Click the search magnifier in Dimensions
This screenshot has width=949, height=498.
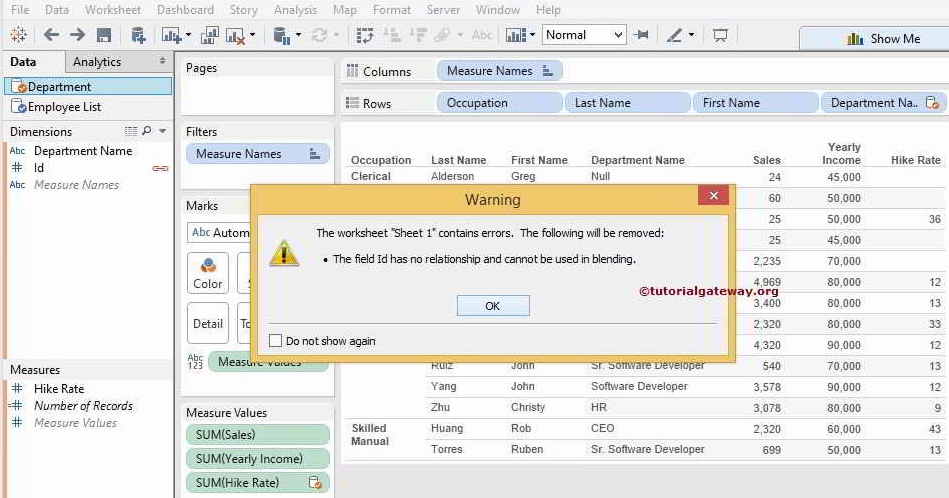(x=147, y=131)
